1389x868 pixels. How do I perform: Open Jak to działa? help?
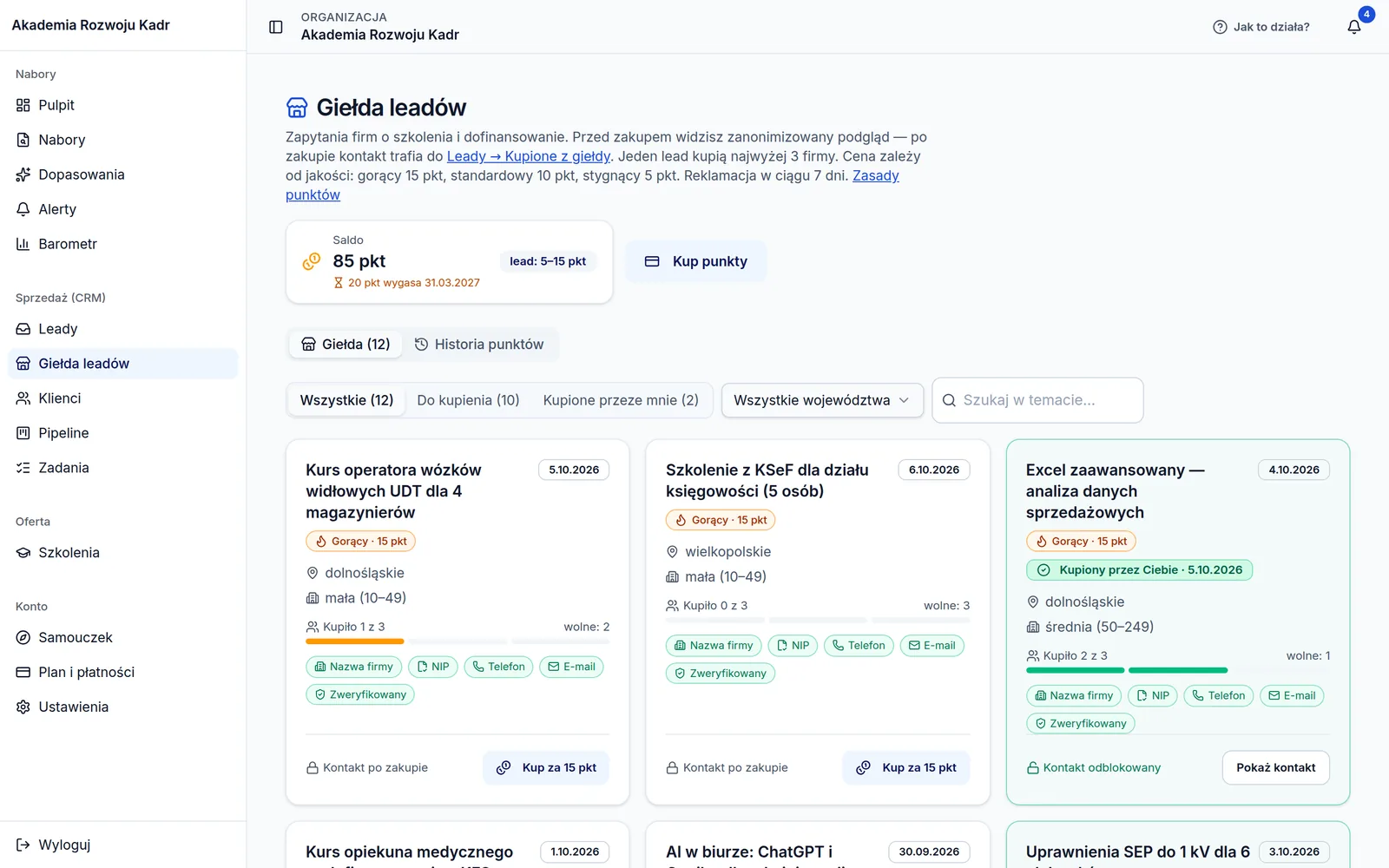[x=1261, y=27]
